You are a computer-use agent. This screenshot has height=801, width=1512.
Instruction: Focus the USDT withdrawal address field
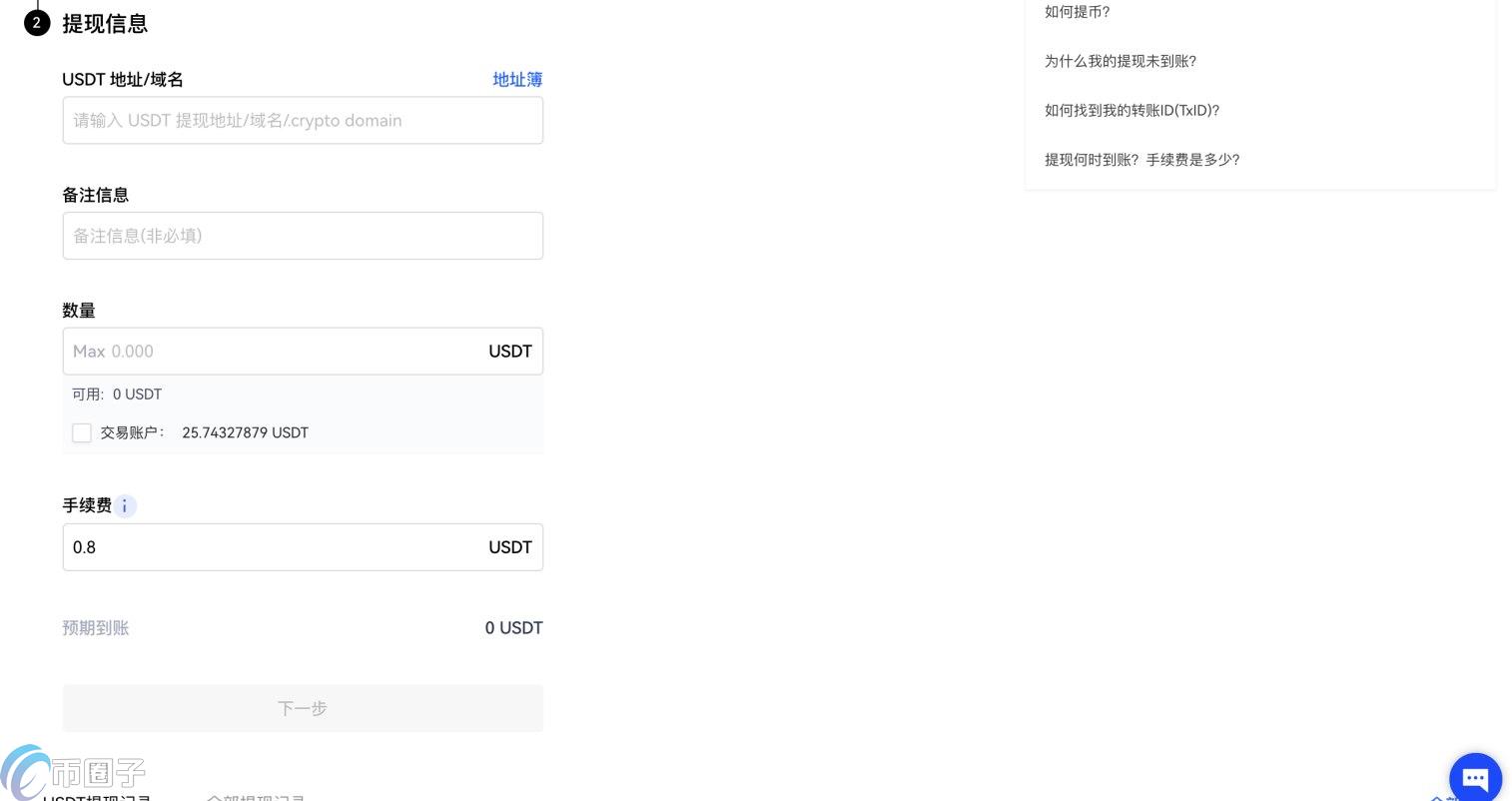pyautogui.click(x=303, y=121)
